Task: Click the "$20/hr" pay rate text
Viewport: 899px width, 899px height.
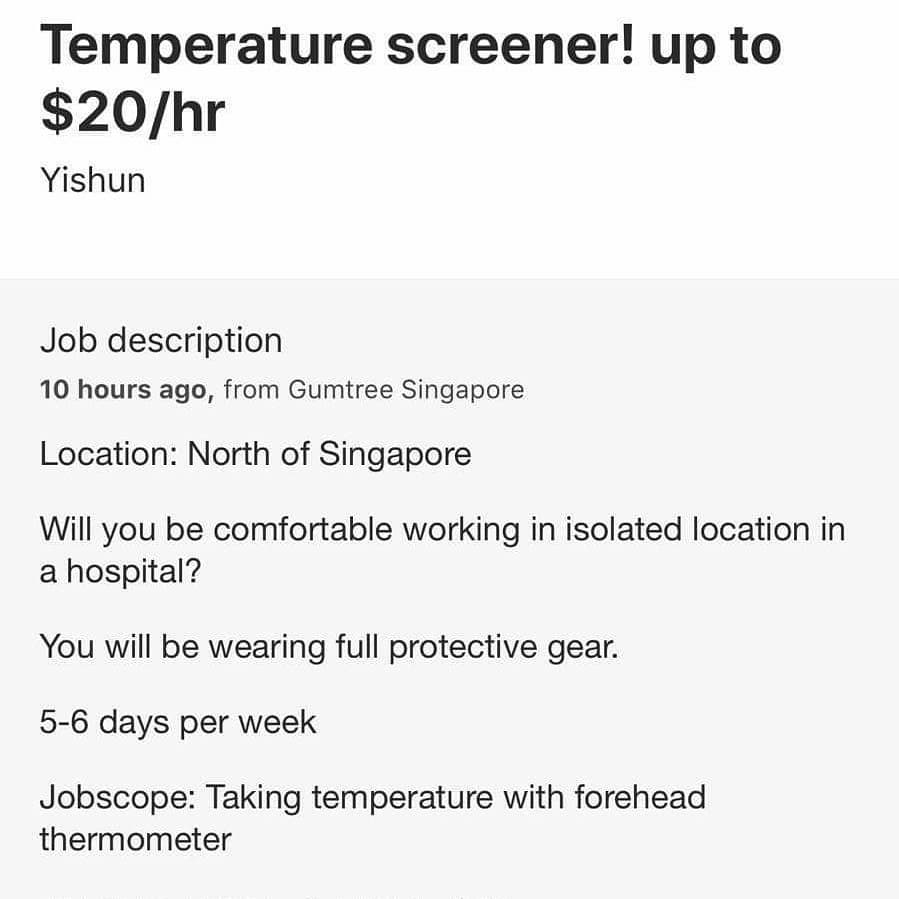Action: coord(133,111)
